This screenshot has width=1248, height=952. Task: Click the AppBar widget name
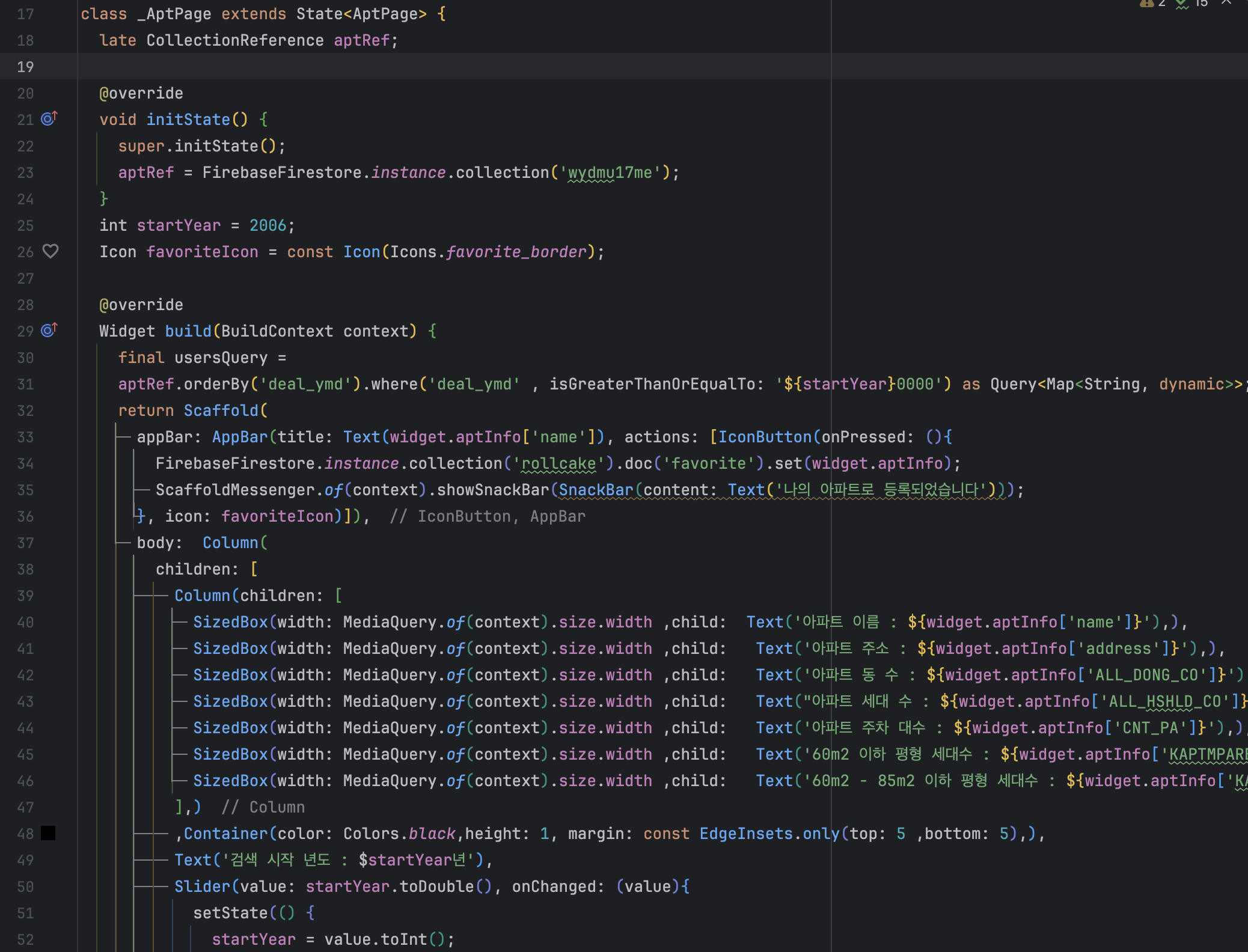click(239, 437)
